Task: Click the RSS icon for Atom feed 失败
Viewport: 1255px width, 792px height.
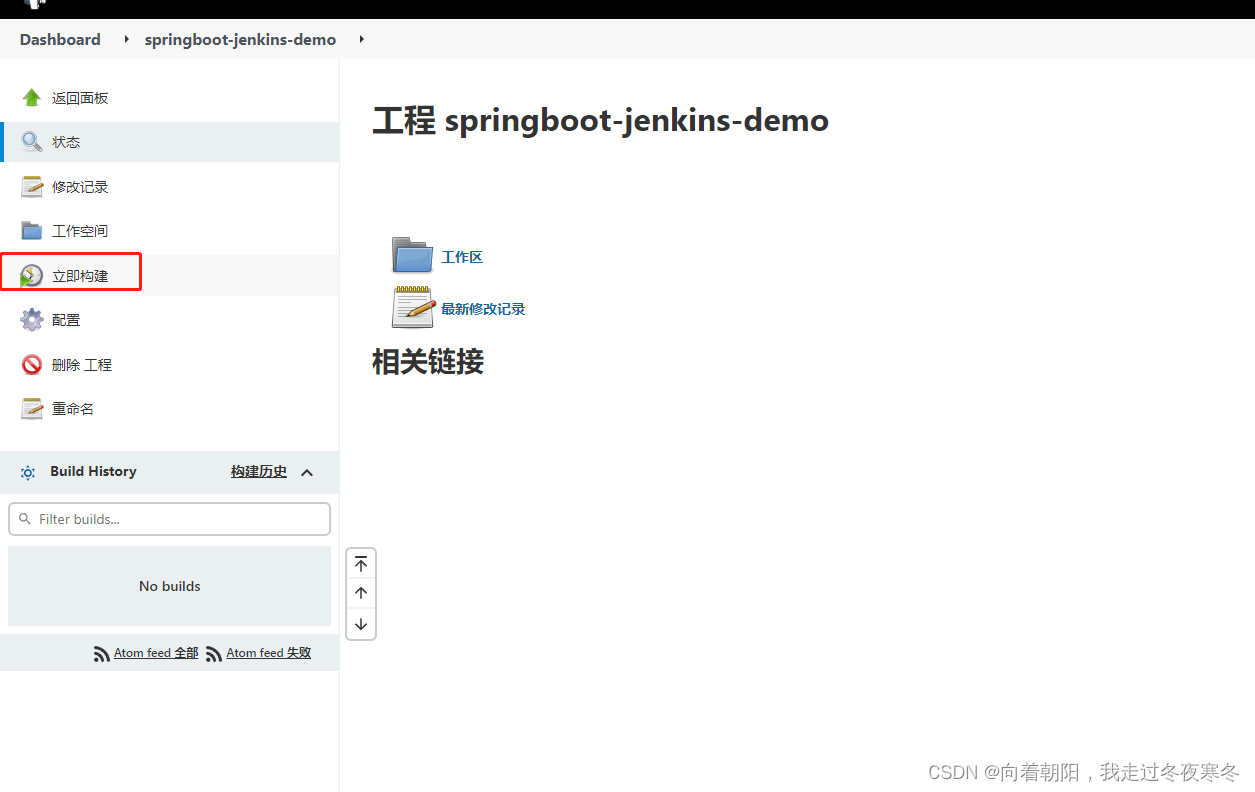Action: (214, 654)
